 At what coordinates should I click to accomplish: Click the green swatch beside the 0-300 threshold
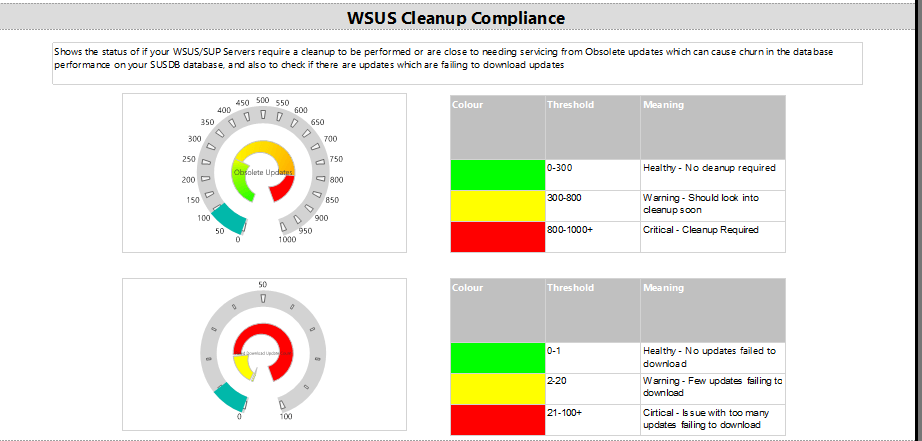(497, 174)
